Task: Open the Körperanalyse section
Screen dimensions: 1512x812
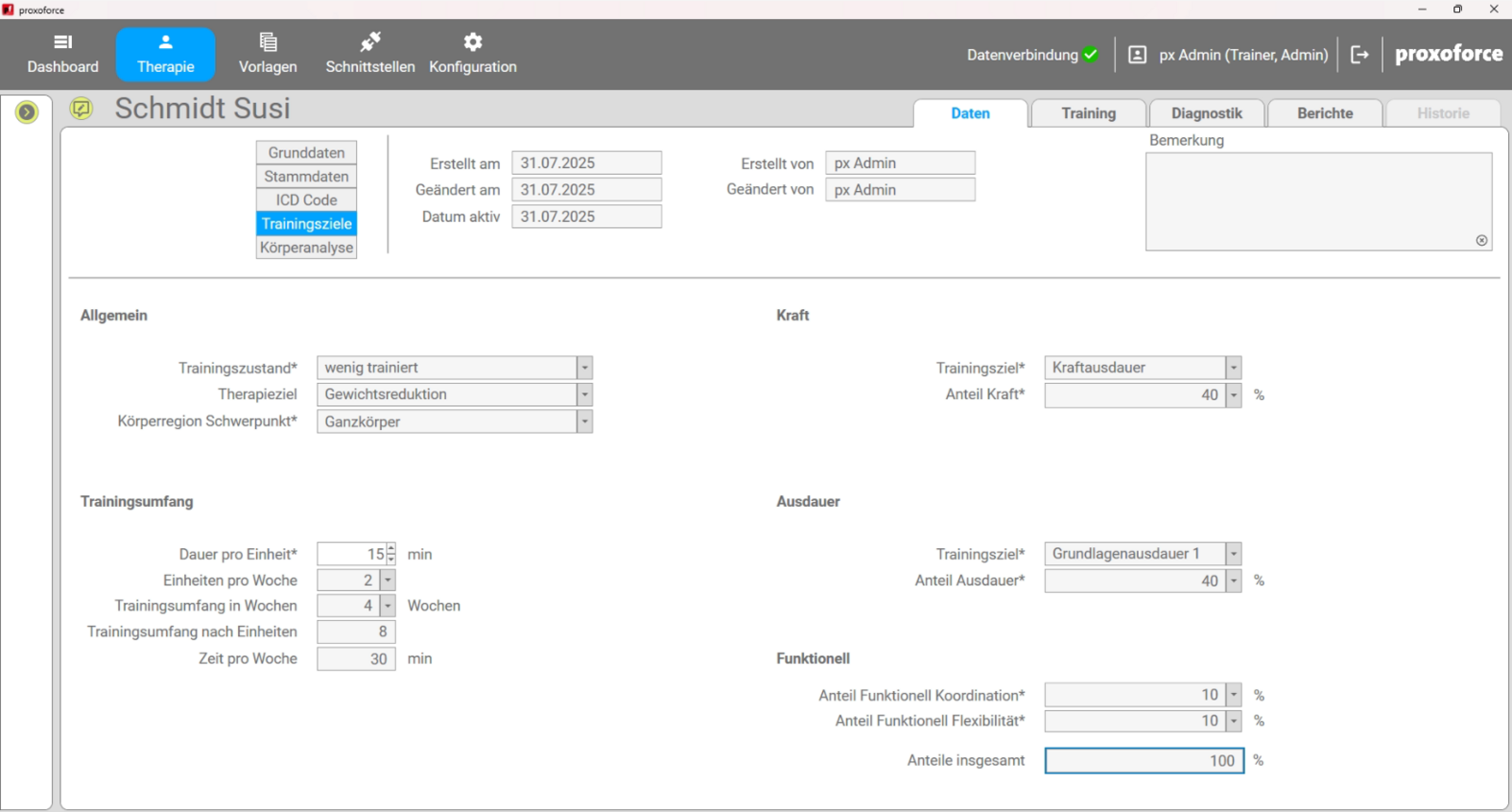Action: pos(306,248)
